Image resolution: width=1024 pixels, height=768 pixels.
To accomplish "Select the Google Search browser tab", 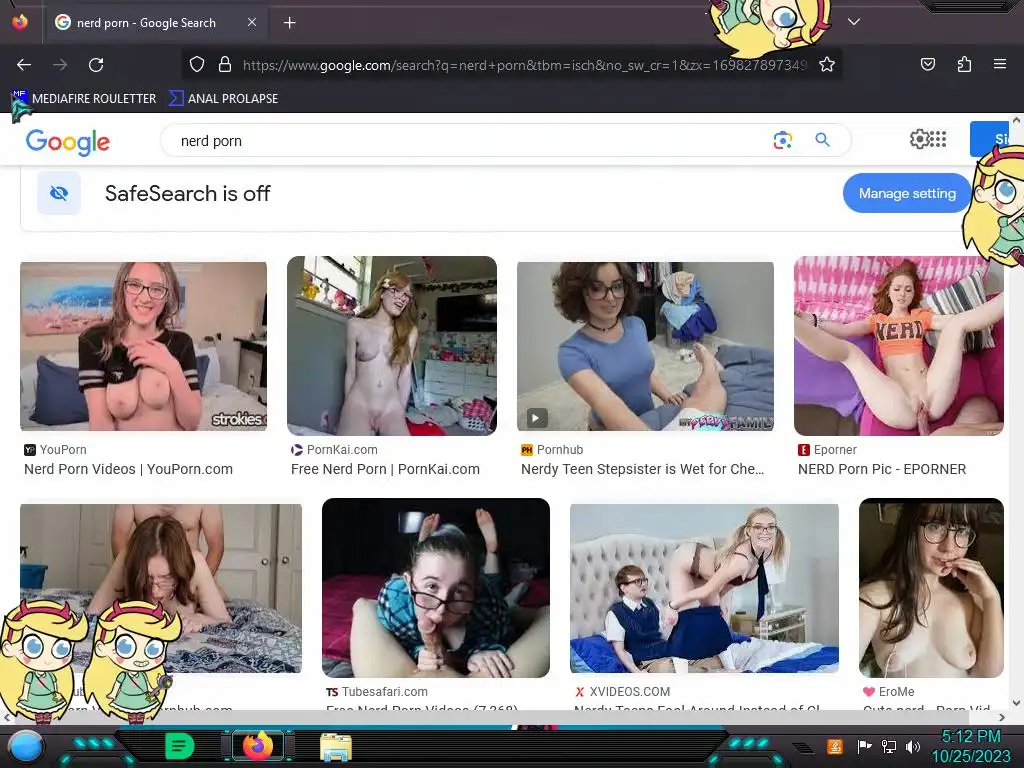I will (x=155, y=22).
